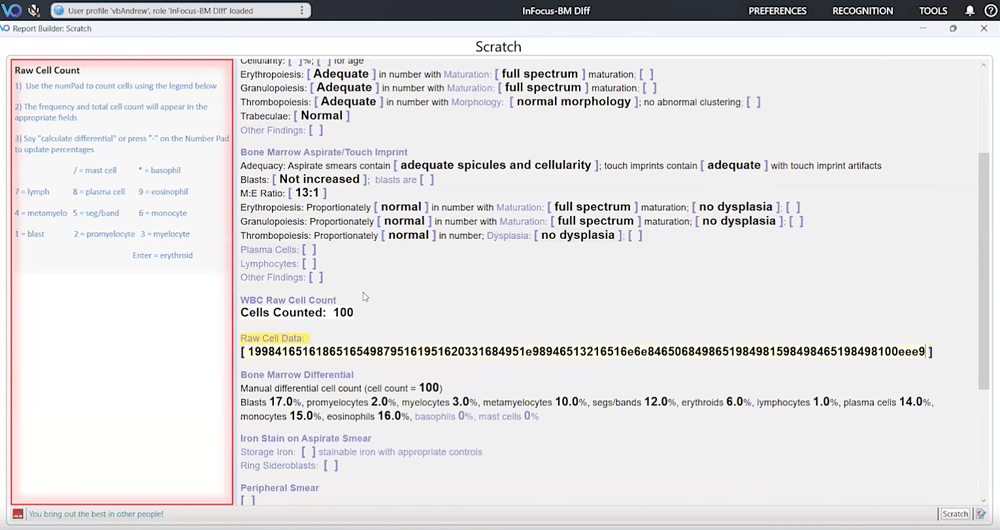Open the Recognition menu
Screen dimensions: 1000x530
click(x=862, y=11)
